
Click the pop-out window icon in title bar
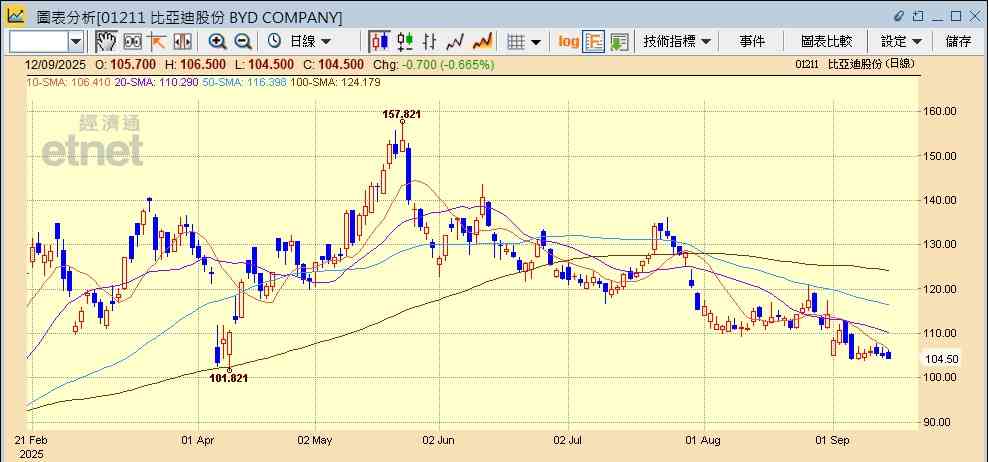[x=919, y=16]
